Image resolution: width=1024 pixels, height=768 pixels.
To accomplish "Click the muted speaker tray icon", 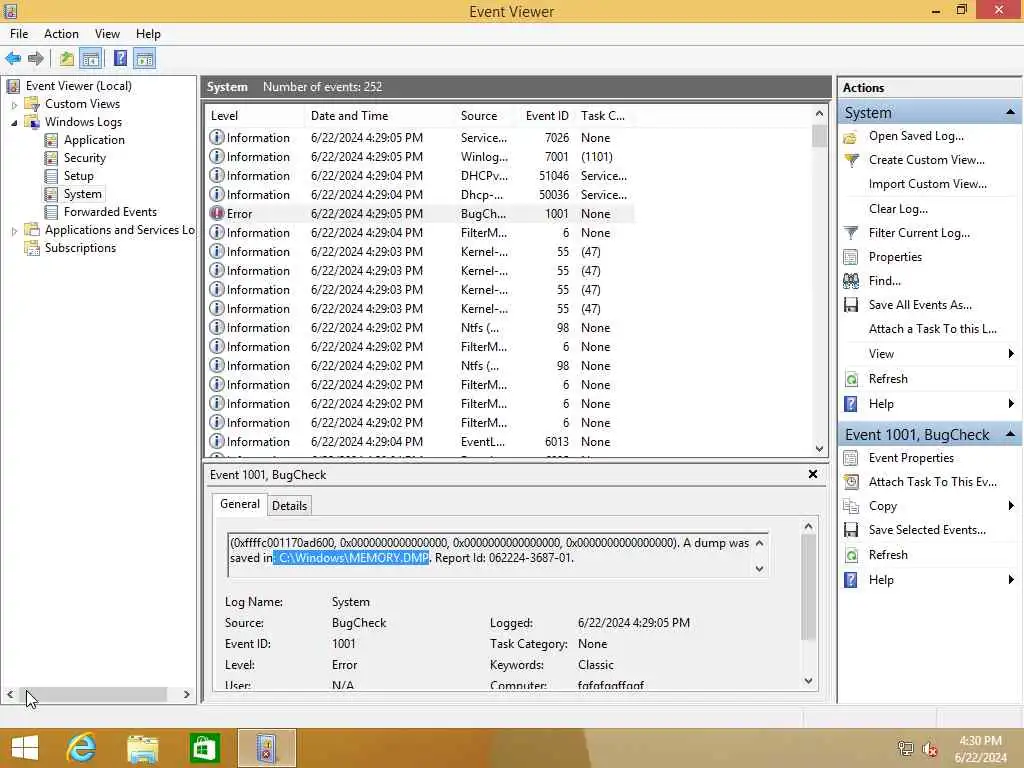I will point(930,749).
